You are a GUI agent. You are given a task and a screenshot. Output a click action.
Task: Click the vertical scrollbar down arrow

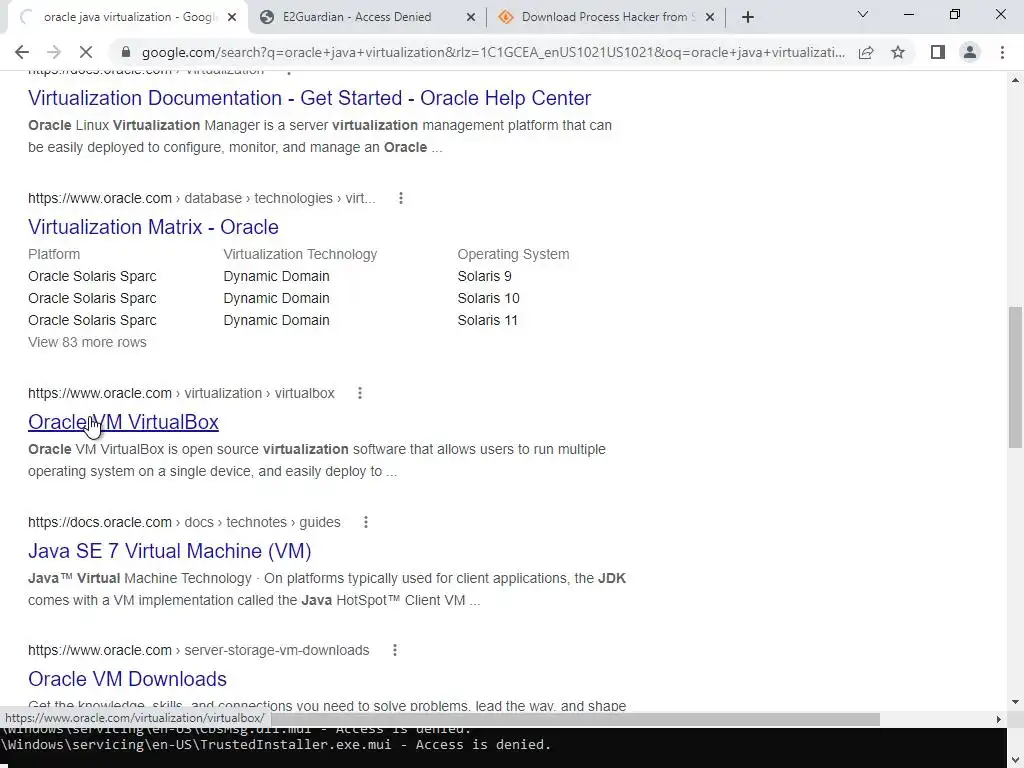(x=1015, y=702)
